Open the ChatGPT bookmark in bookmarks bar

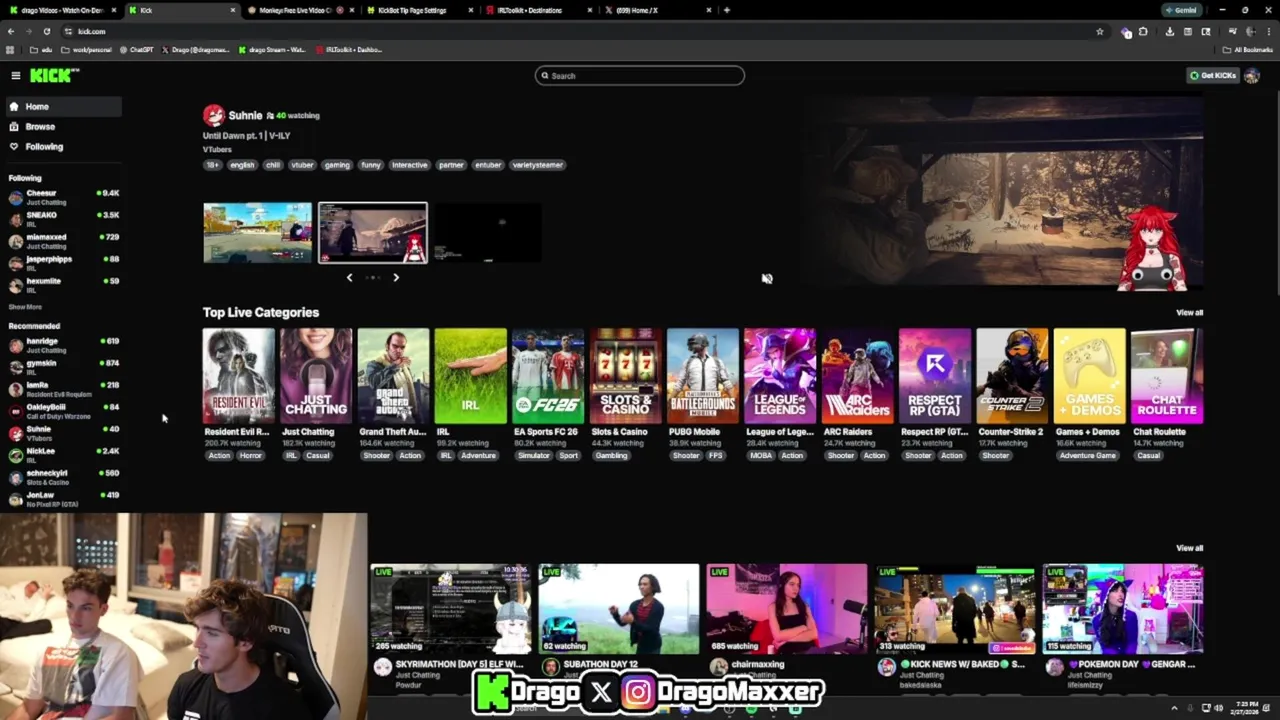click(137, 49)
